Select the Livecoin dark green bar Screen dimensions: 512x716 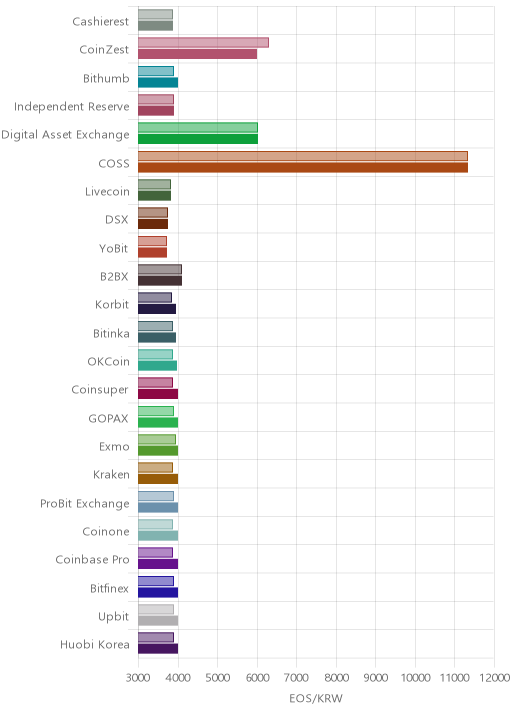(154, 196)
